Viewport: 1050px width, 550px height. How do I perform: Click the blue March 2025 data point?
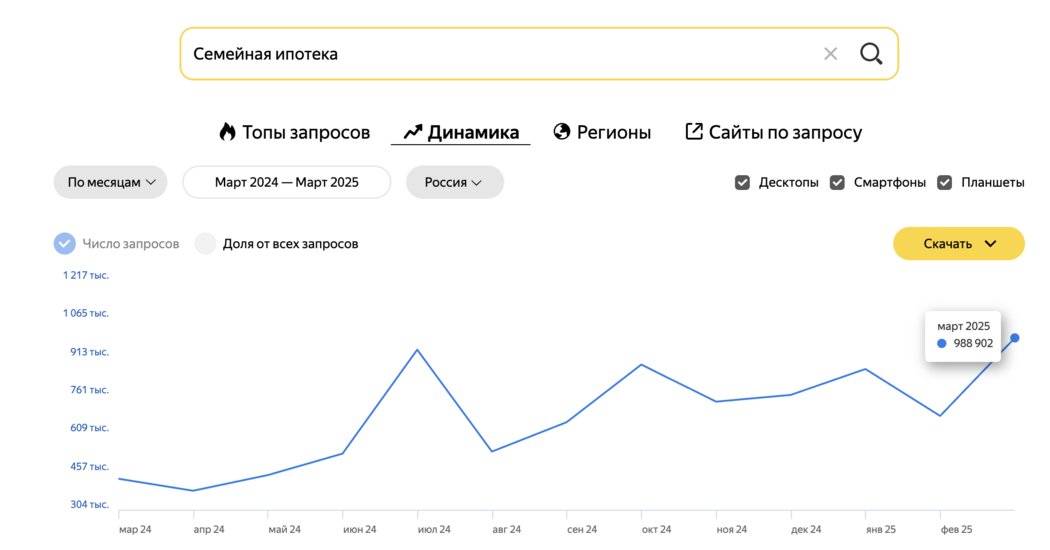coord(1015,338)
